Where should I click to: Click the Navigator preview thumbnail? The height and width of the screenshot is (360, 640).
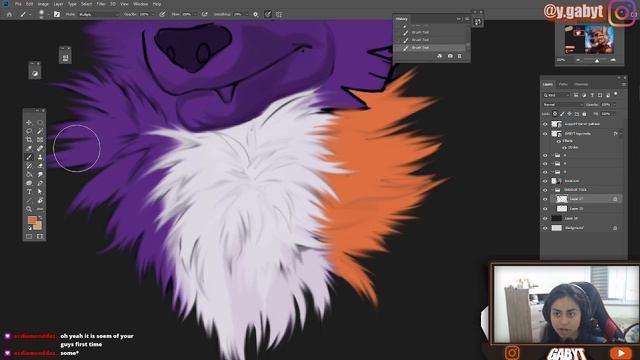pos(589,40)
